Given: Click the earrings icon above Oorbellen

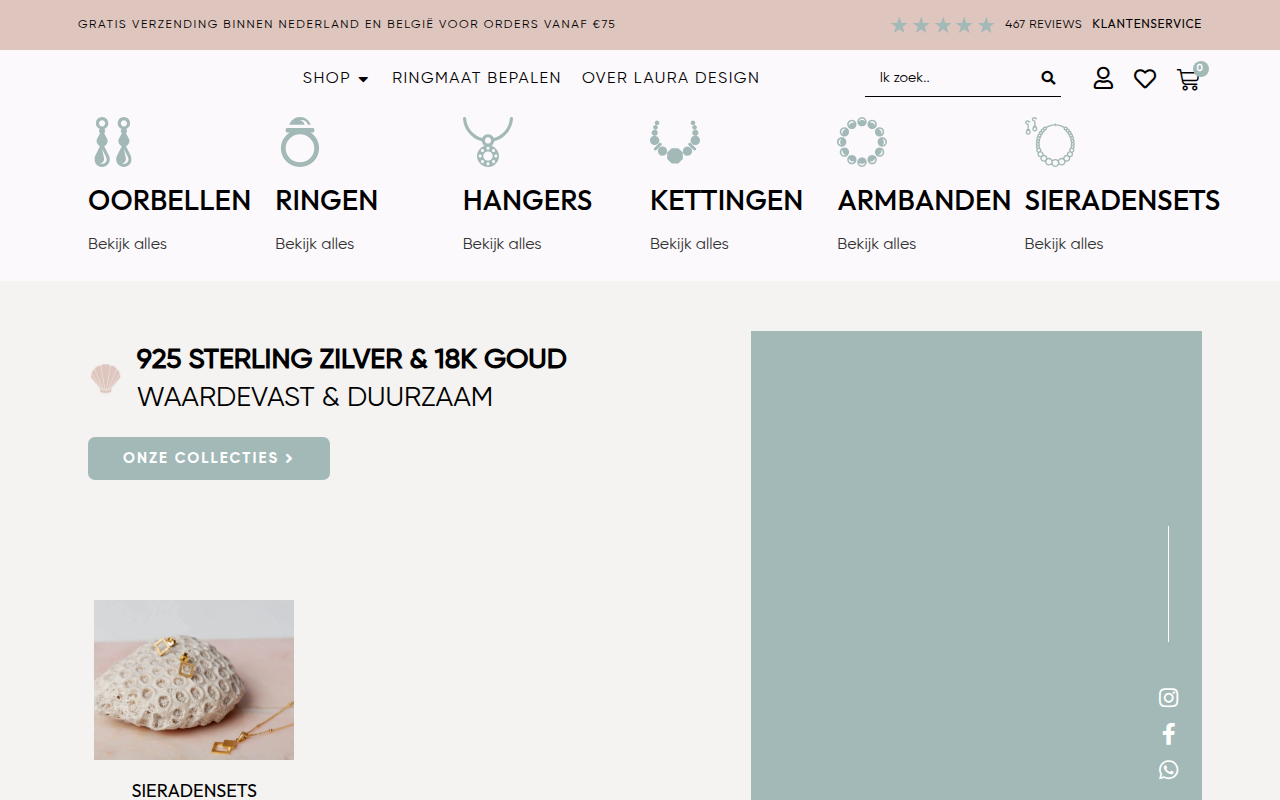Looking at the screenshot, I should tap(113, 142).
